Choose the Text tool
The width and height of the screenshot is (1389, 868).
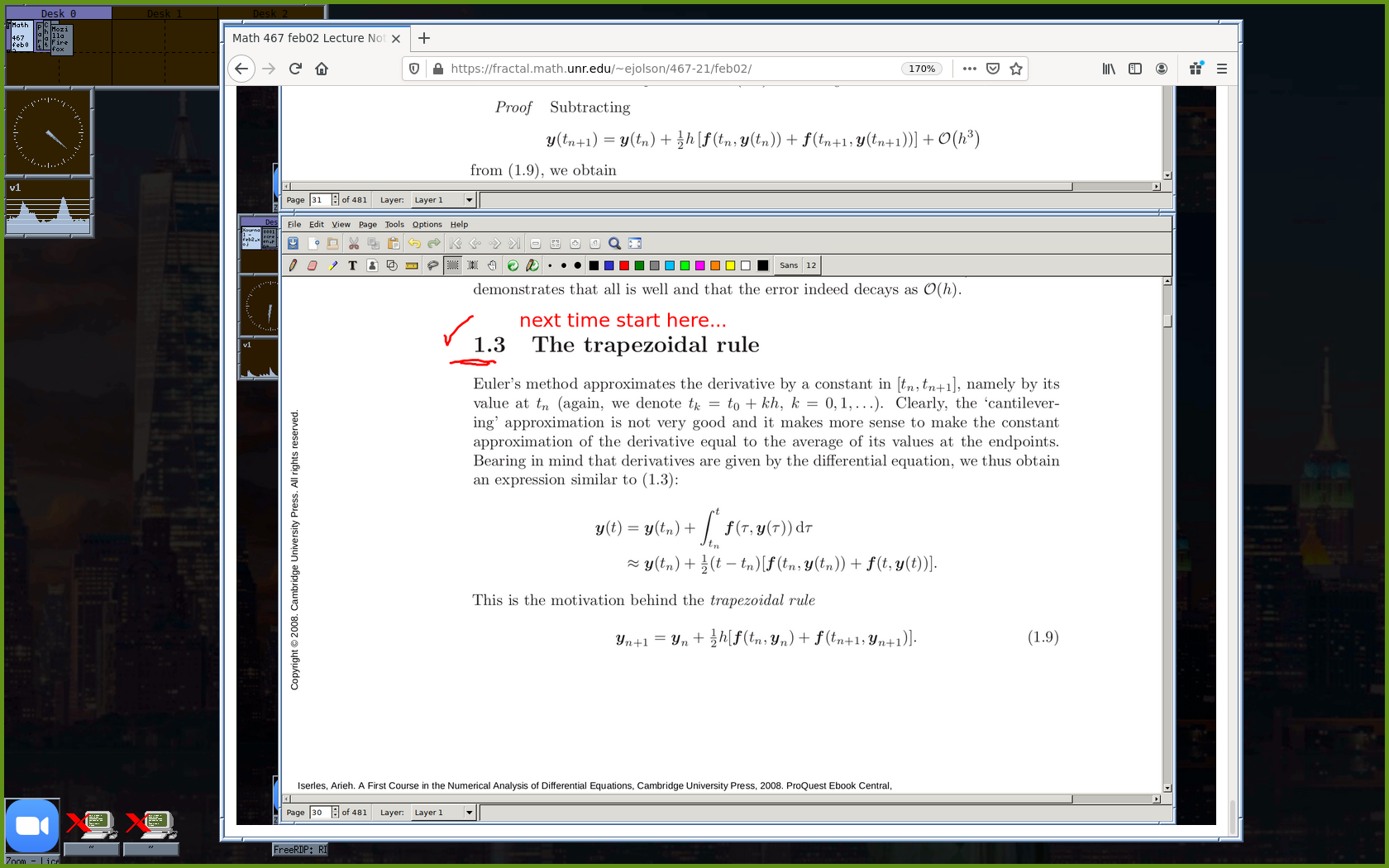tap(352, 265)
